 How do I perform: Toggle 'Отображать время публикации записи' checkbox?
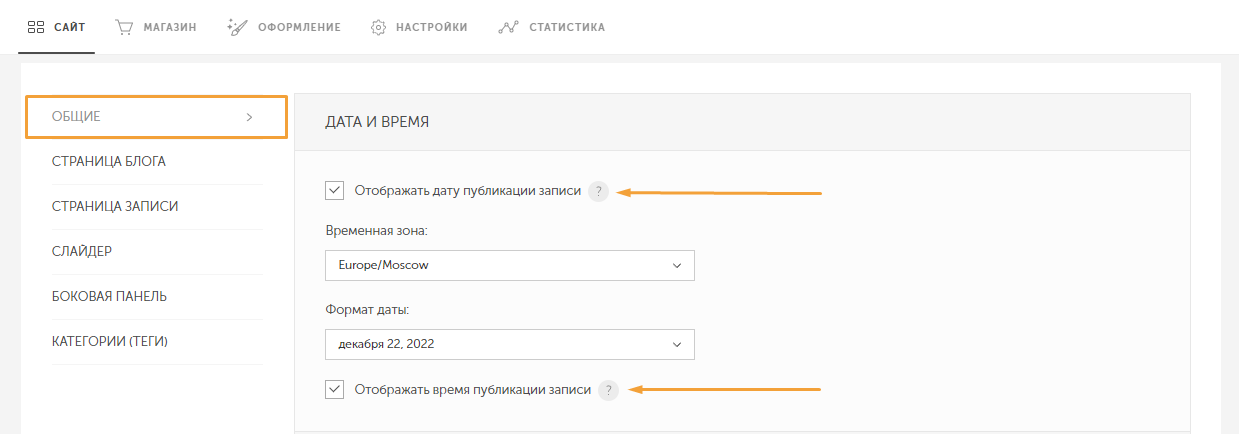(x=335, y=390)
